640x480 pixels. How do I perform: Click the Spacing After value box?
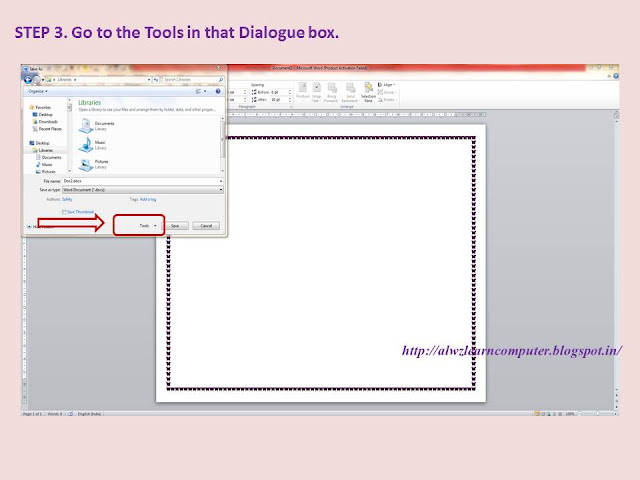coord(281,100)
